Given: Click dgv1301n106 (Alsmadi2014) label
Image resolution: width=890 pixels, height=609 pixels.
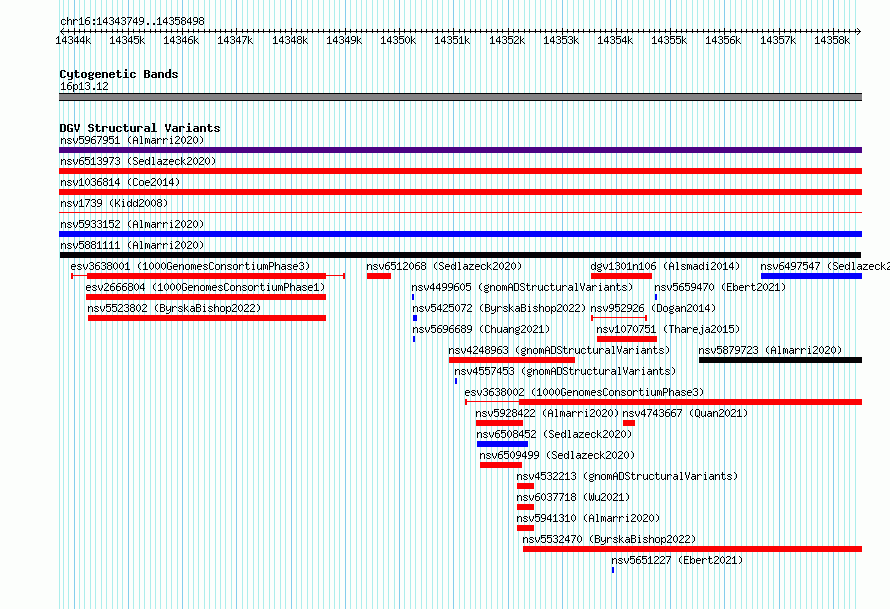Looking at the screenshot, I should [x=665, y=266].
